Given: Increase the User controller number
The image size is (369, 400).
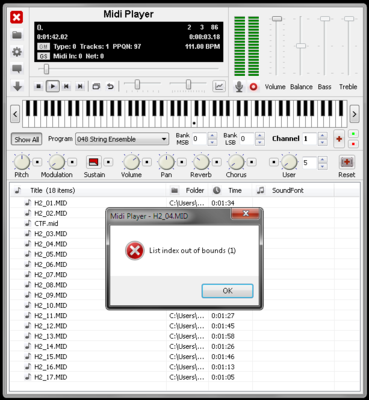Looking at the screenshot, I should (322, 160).
